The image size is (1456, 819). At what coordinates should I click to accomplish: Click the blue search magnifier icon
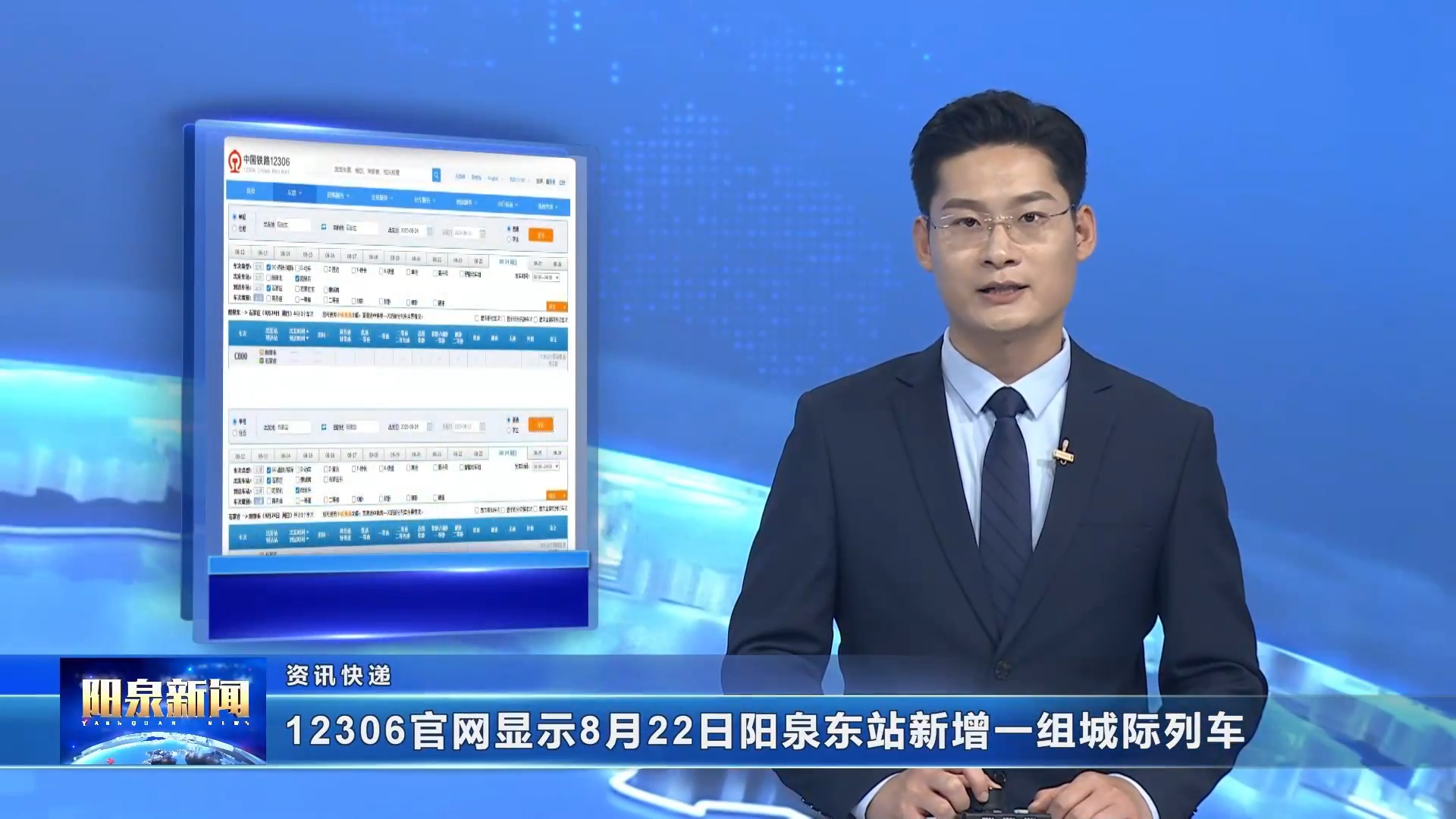point(436,175)
